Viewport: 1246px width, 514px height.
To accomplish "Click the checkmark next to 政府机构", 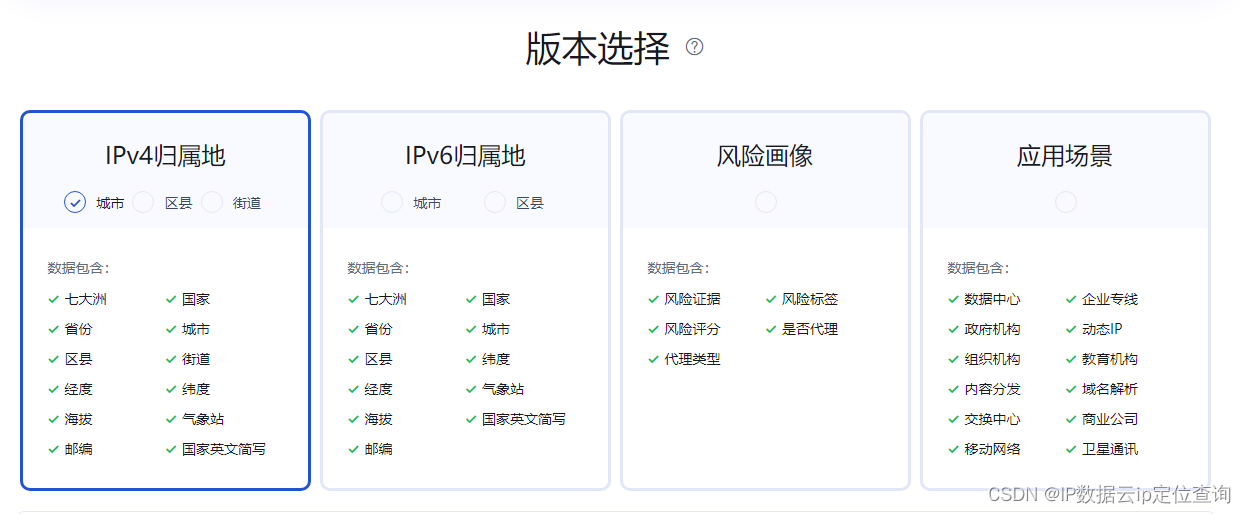I will click(x=954, y=329).
